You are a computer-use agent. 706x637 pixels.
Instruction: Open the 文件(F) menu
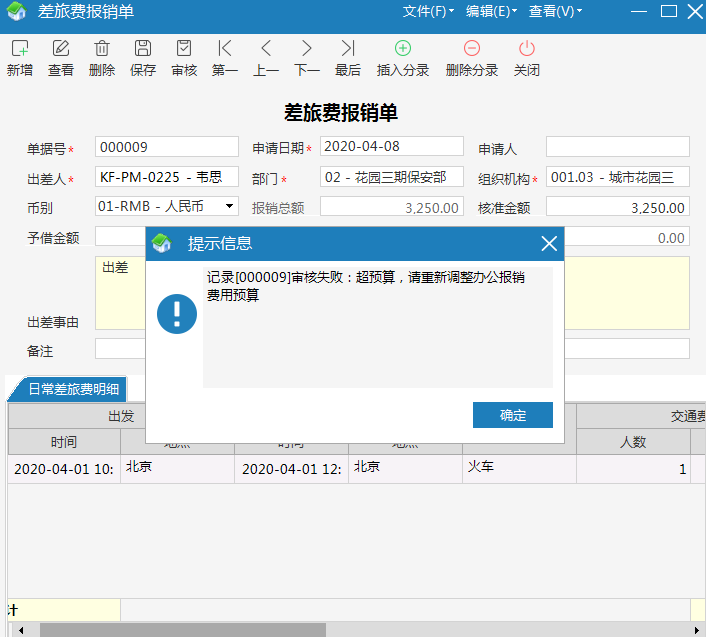(428, 11)
